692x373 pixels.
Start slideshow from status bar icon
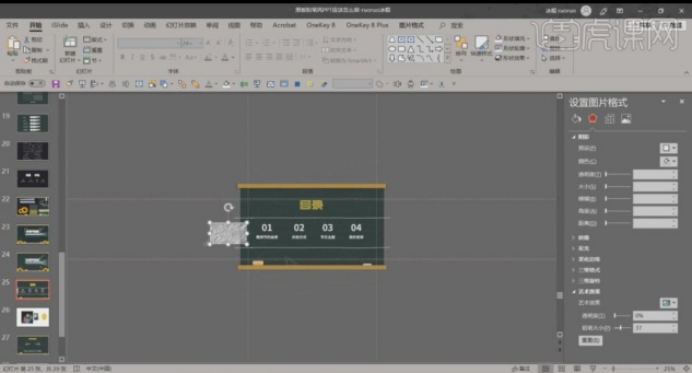pos(593,368)
